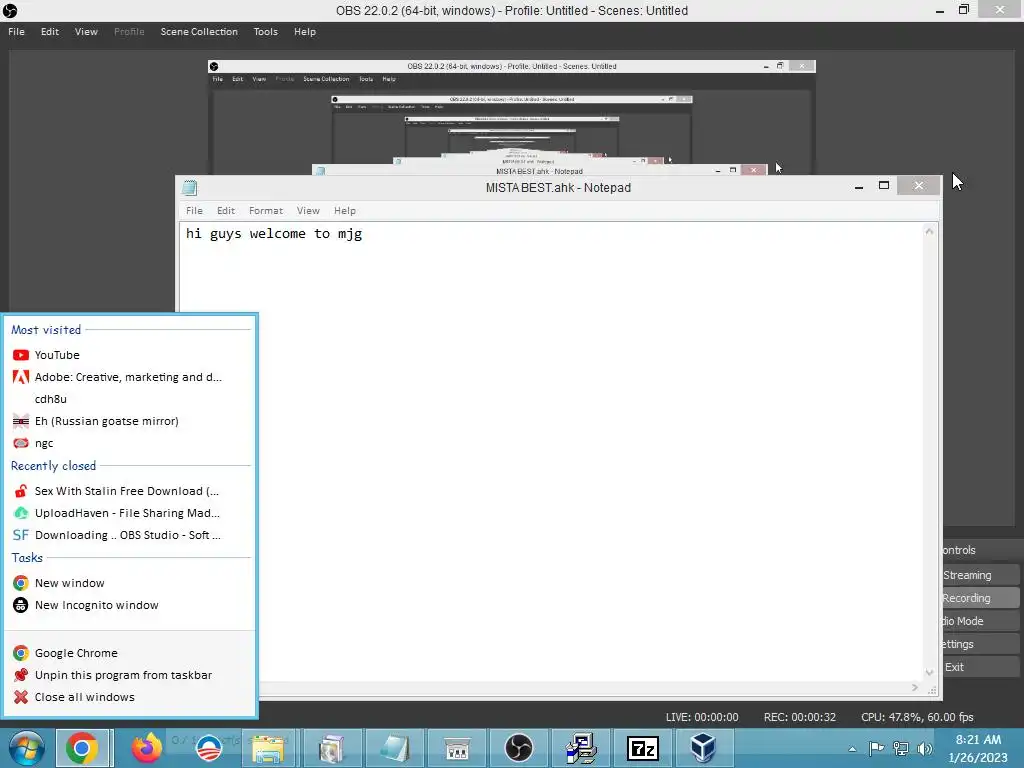This screenshot has height=768, width=1024.
Task: Open the OBS File menu
Action: coord(16,31)
